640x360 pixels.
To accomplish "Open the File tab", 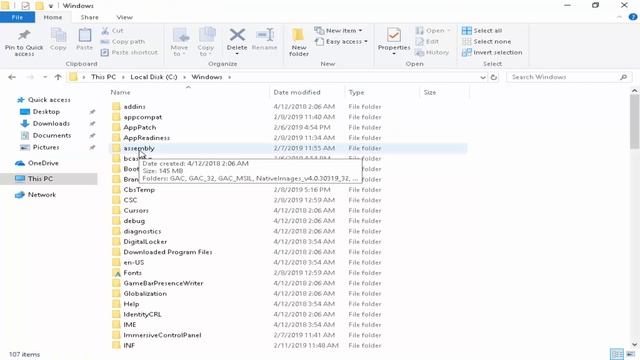I will point(17,17).
